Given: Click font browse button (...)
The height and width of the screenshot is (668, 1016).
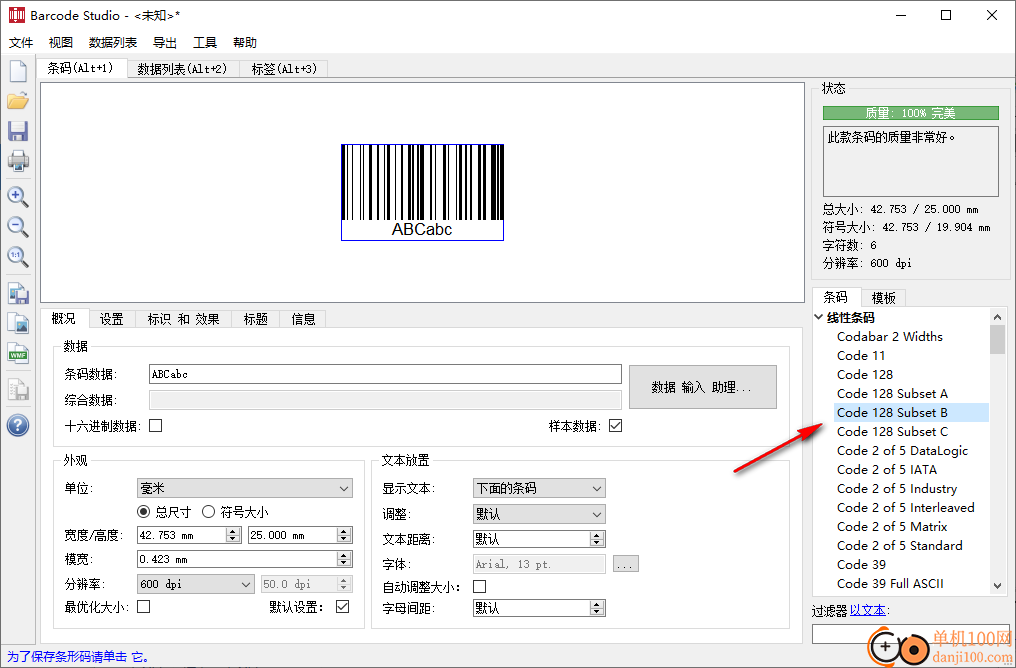Looking at the screenshot, I should (625, 564).
